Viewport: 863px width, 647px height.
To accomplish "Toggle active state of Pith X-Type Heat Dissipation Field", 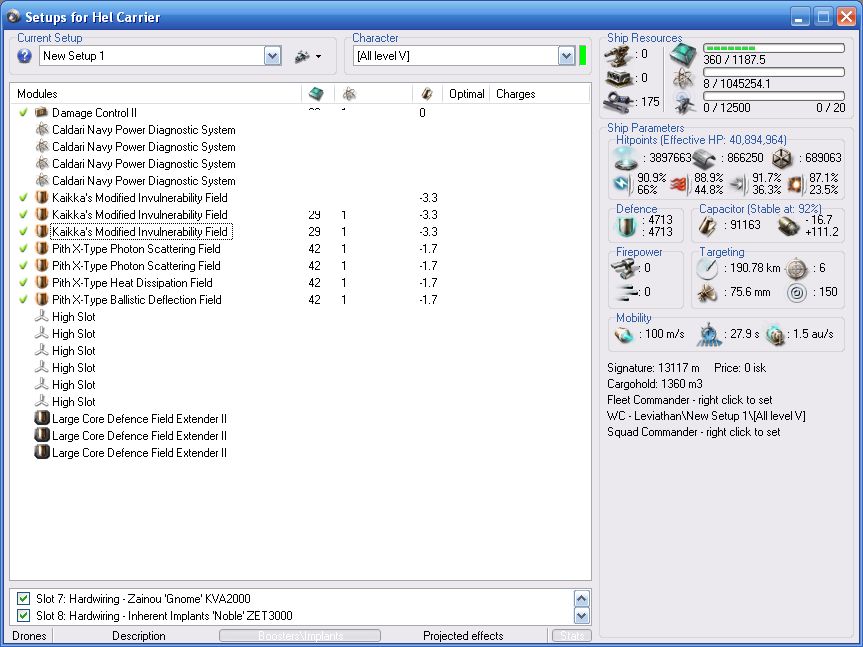I will click(x=23, y=282).
